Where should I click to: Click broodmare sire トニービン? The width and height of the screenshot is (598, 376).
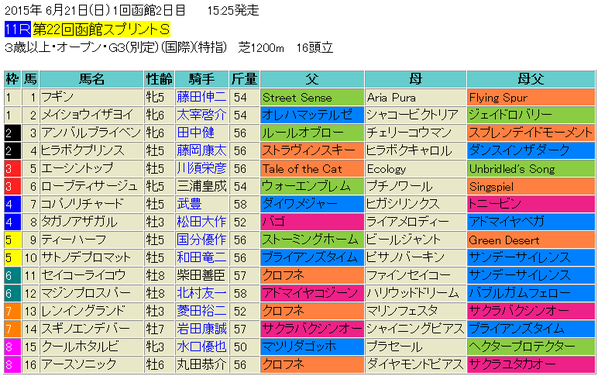(x=531, y=204)
